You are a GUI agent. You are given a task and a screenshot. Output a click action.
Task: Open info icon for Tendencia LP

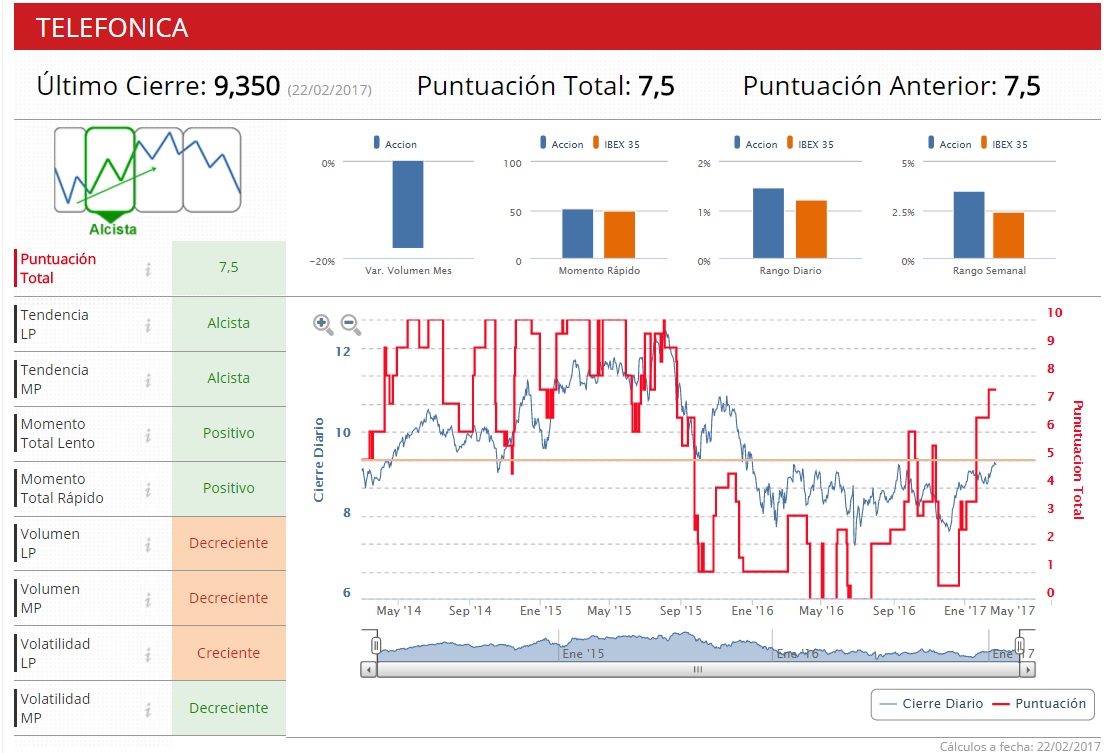(x=148, y=325)
